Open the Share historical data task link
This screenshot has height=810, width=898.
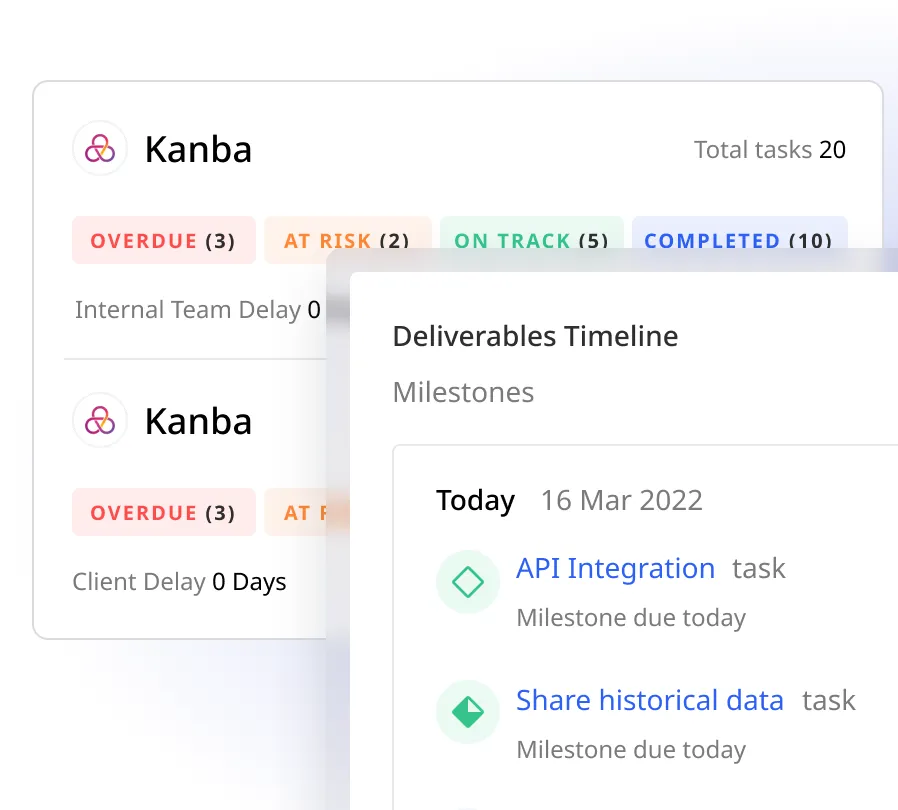click(x=649, y=700)
